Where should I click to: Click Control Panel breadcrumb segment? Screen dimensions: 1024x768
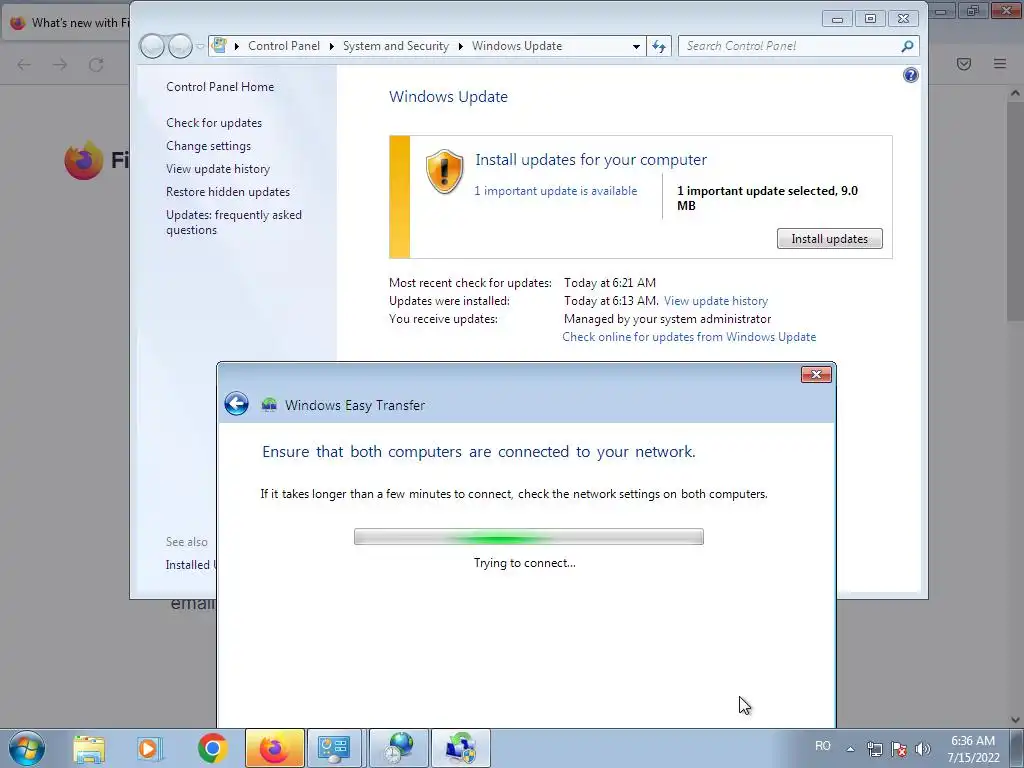click(283, 46)
